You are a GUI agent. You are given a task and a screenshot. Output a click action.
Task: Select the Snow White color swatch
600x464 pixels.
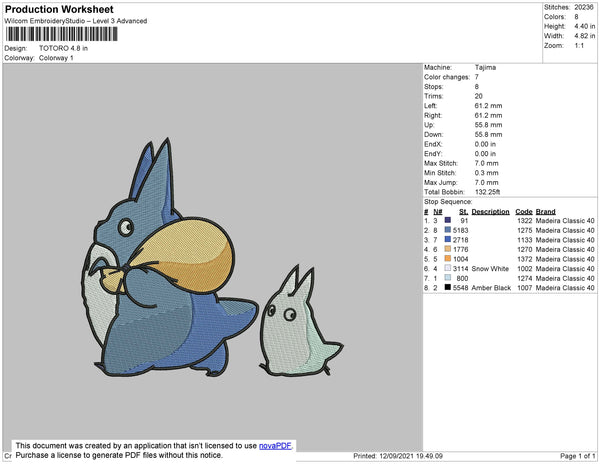(447, 268)
